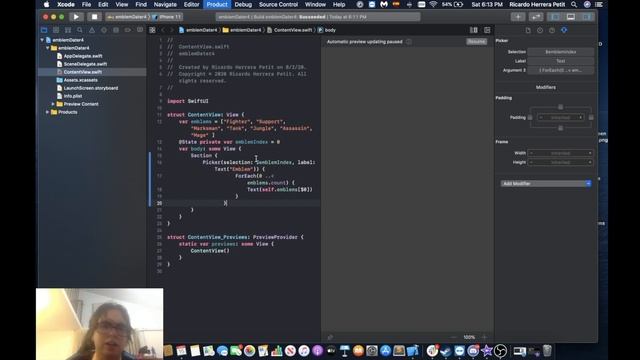Image resolution: width=640 pixels, height=360 pixels.
Task: Edit the Picker Label field
Action: pos(560,61)
